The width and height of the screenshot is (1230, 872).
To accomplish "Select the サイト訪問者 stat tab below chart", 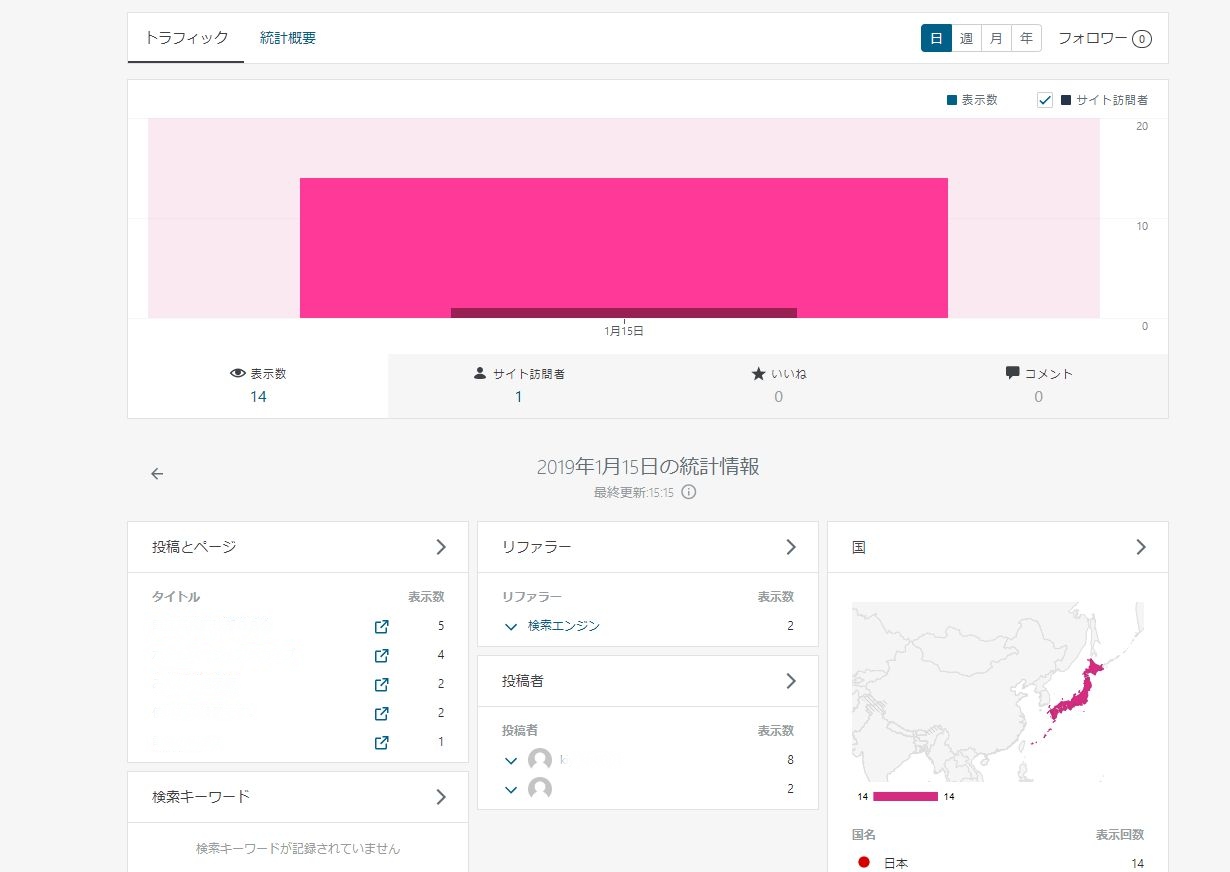I will click(518, 385).
